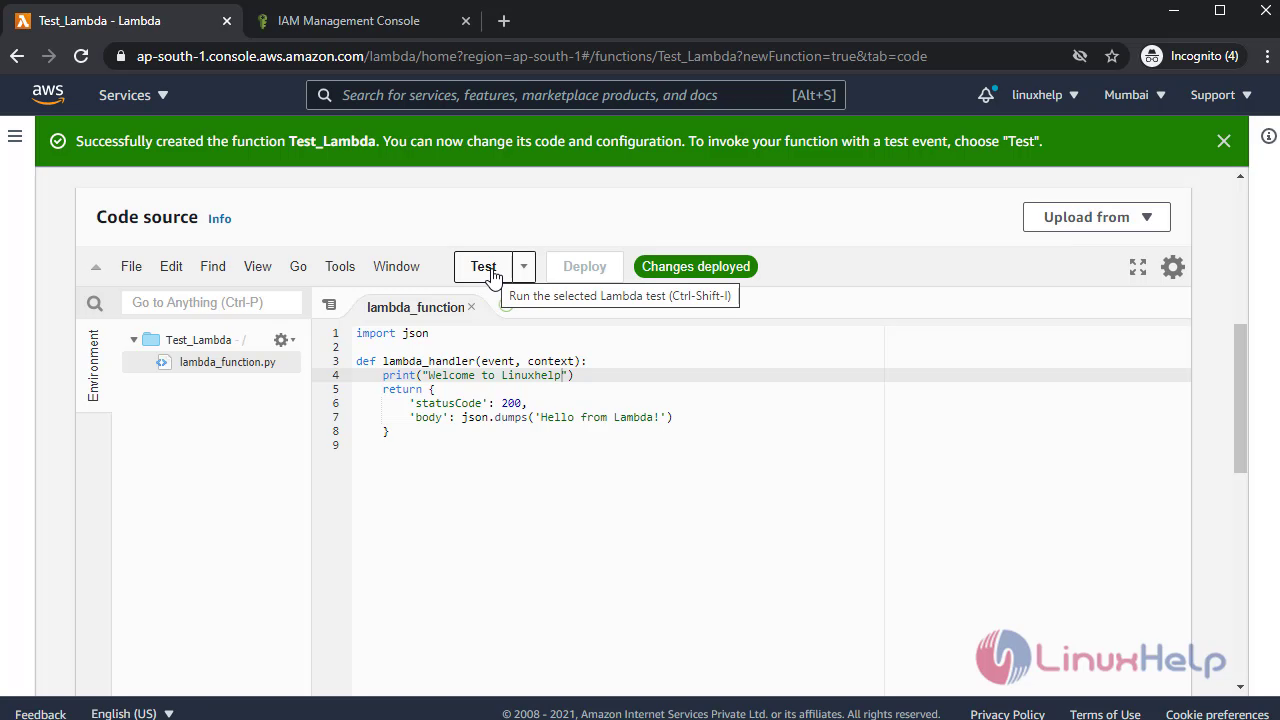
Task: Open the info panel circle icon
Action: [x=1268, y=136]
